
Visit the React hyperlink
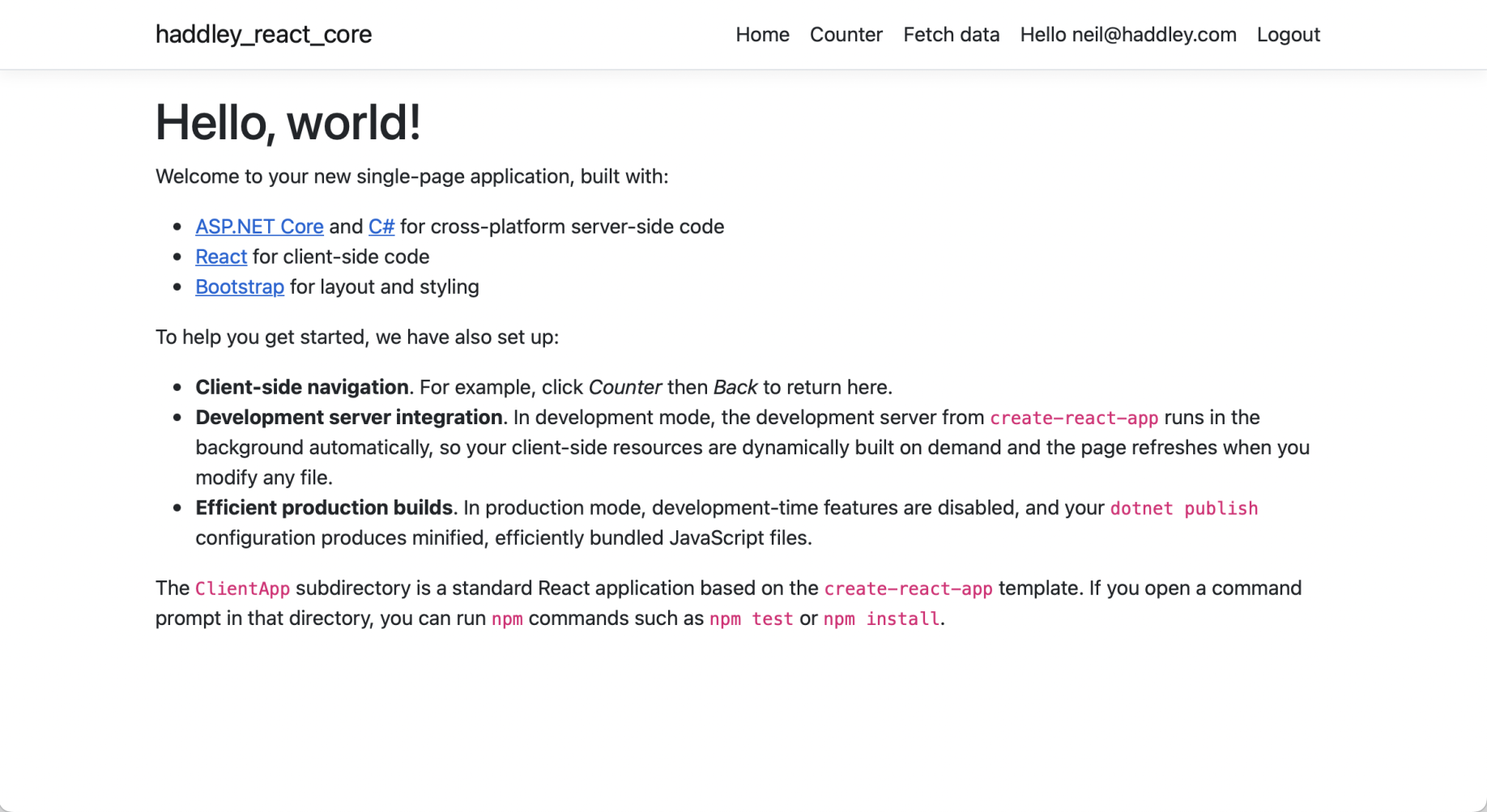point(221,257)
